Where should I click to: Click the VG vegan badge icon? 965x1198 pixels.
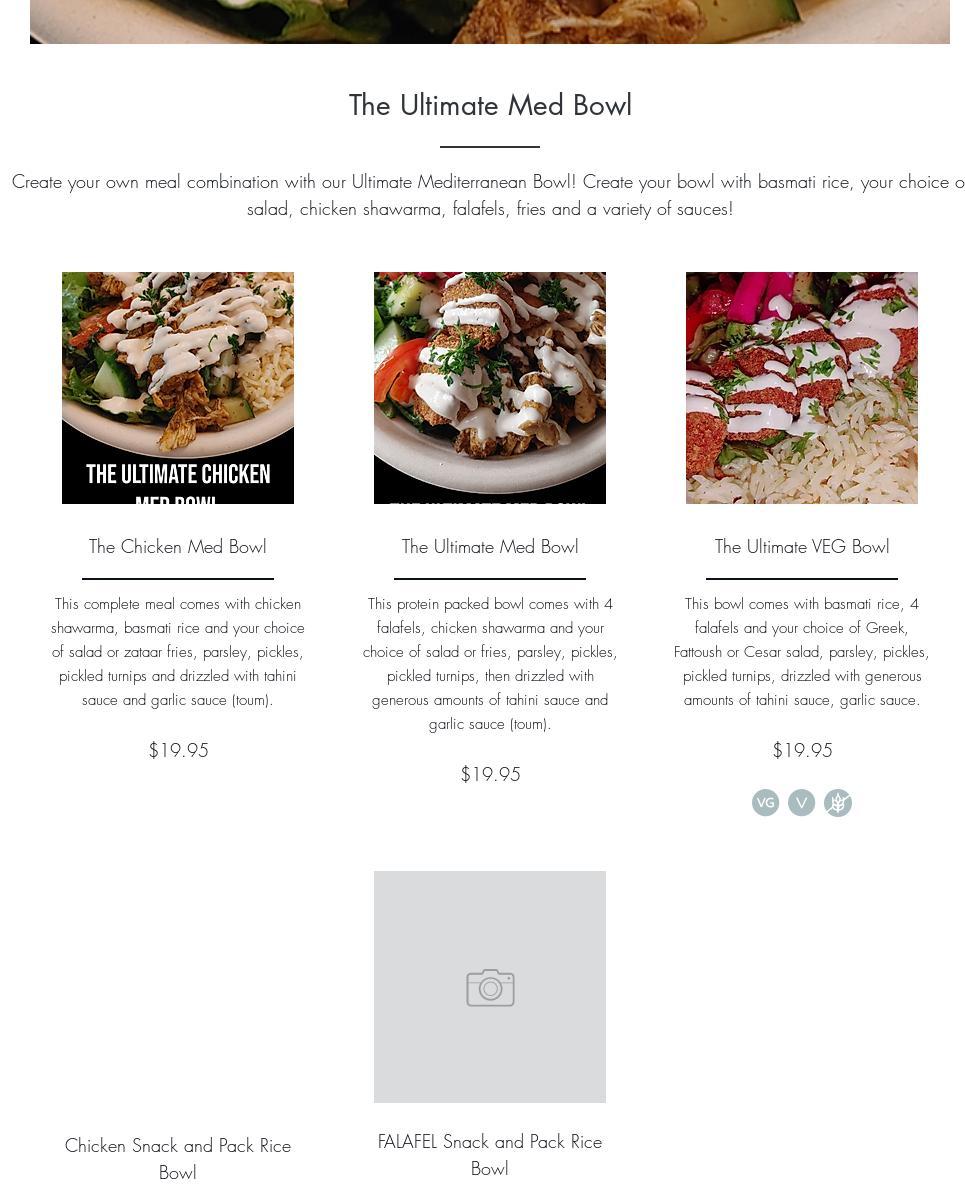pyautogui.click(x=765, y=802)
